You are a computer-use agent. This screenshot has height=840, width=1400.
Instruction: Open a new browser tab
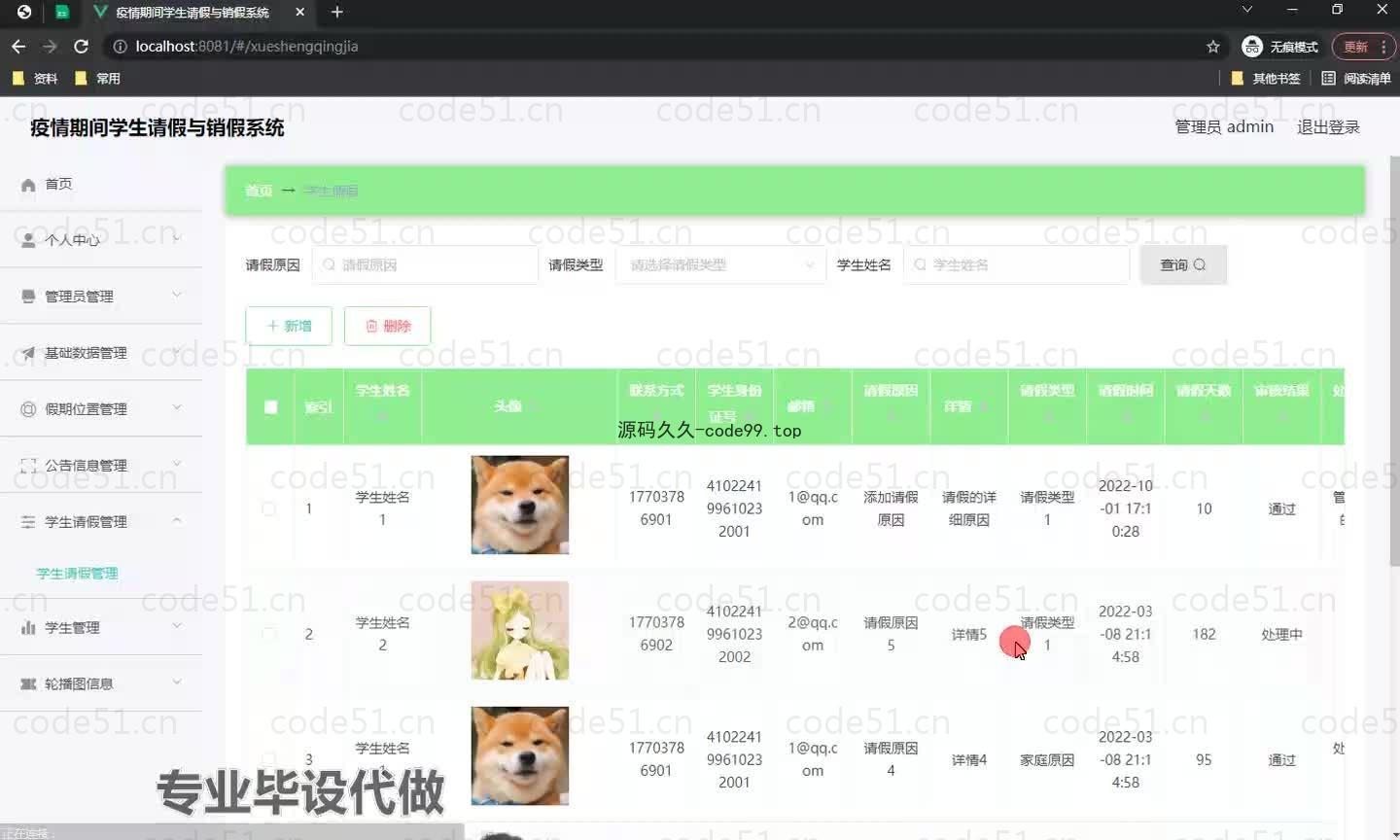pyautogui.click(x=337, y=12)
